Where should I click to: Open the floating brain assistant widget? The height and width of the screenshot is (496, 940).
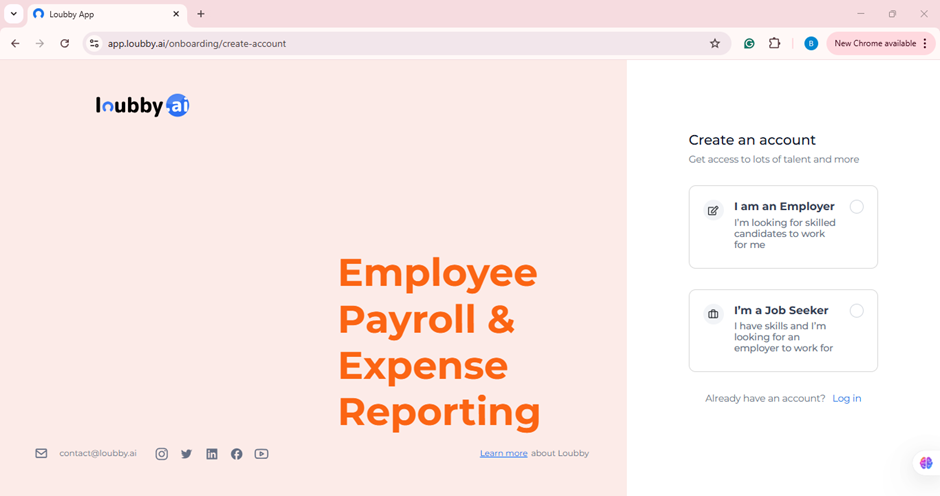coord(926,462)
